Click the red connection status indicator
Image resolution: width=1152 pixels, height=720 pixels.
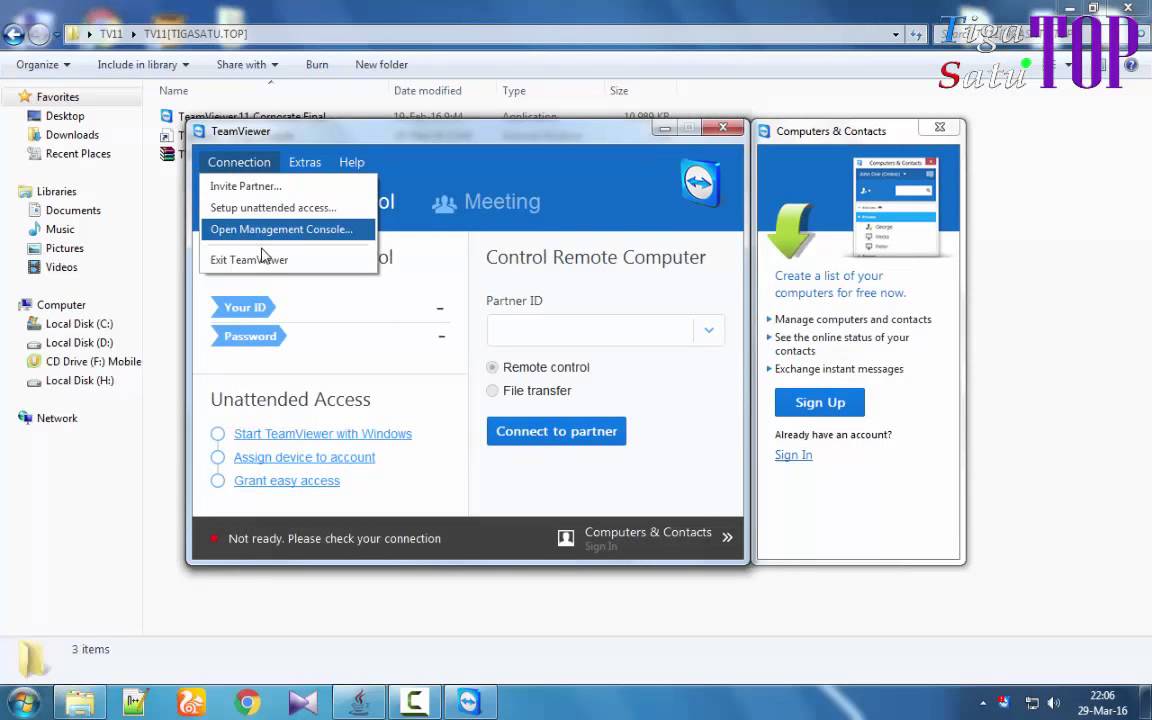[x=214, y=539]
